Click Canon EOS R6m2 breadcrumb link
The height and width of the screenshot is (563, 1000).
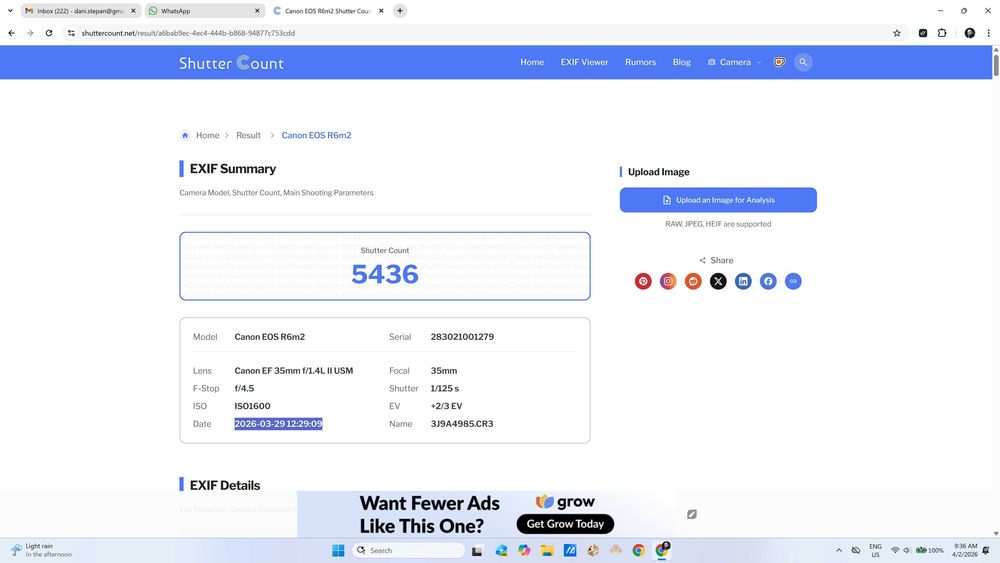coord(316,135)
